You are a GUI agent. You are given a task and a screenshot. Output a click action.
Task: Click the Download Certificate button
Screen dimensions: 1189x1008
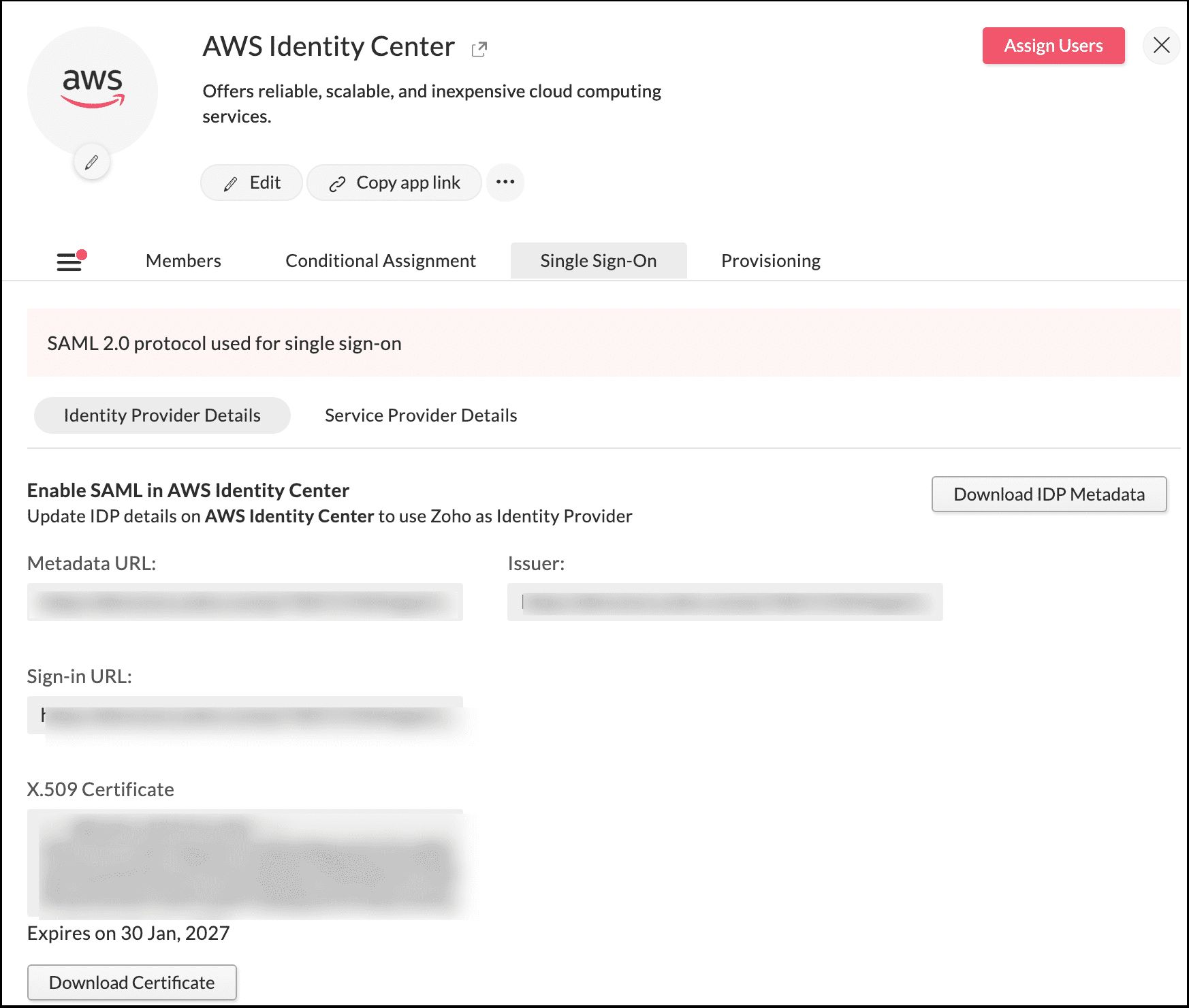tap(132, 983)
